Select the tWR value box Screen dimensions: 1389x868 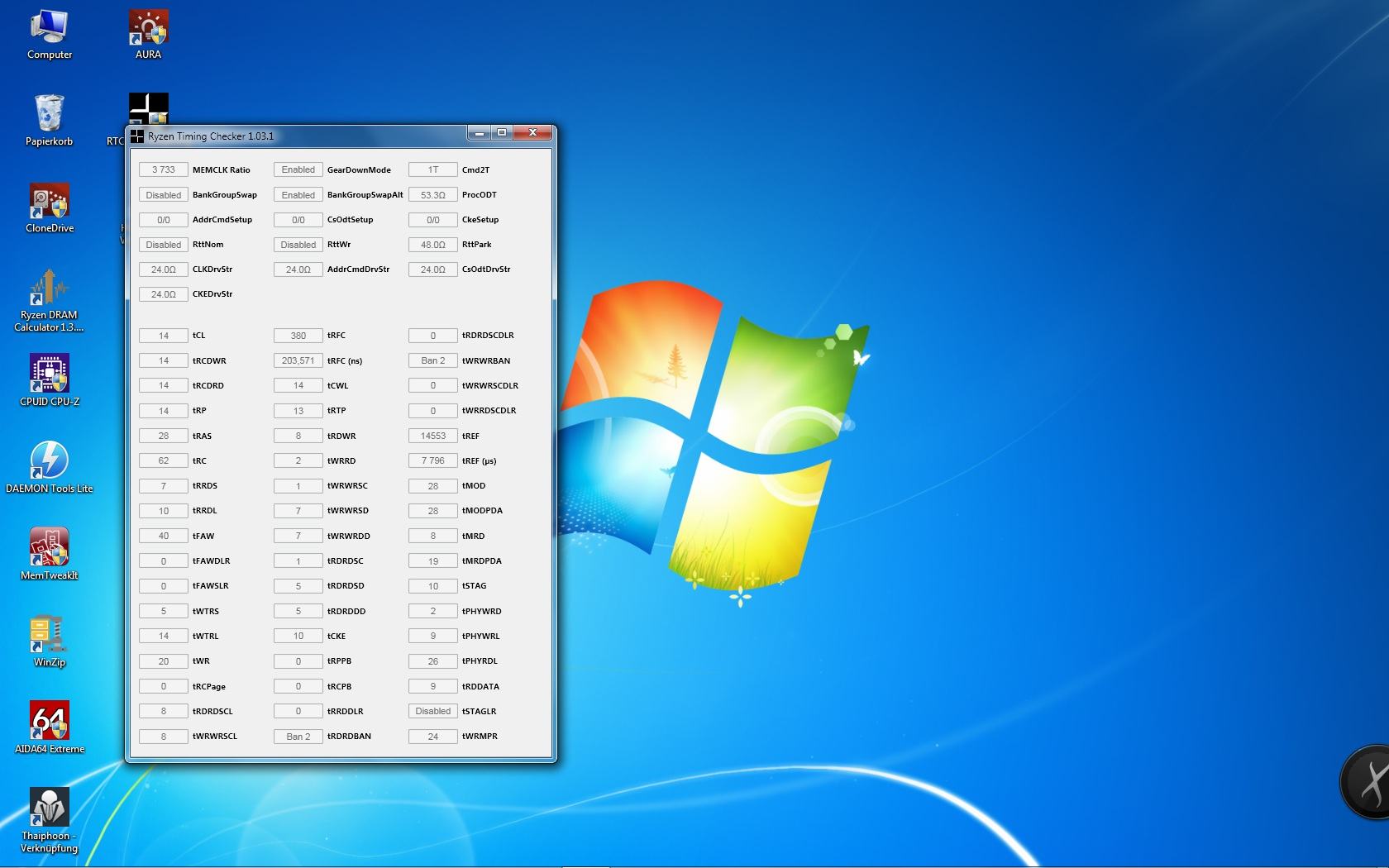click(164, 661)
